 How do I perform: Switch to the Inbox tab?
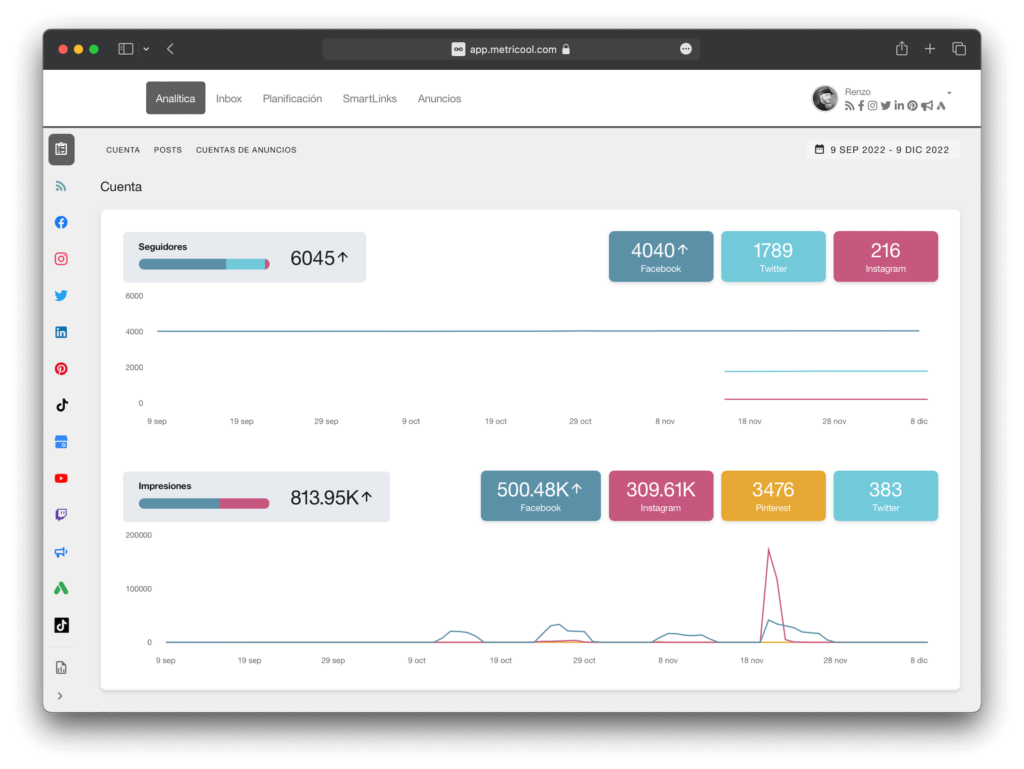(229, 99)
